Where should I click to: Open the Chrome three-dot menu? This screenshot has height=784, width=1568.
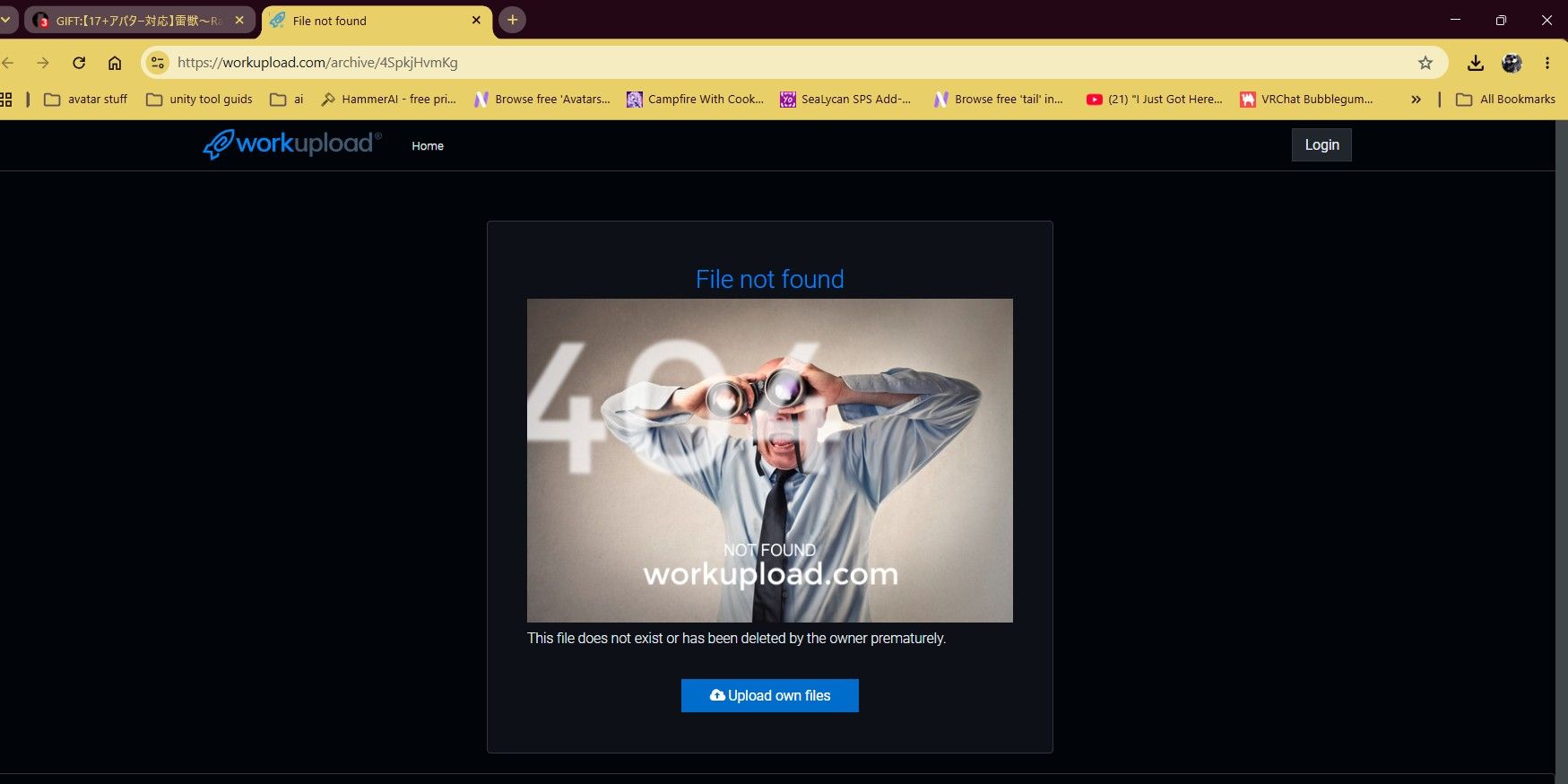point(1547,63)
